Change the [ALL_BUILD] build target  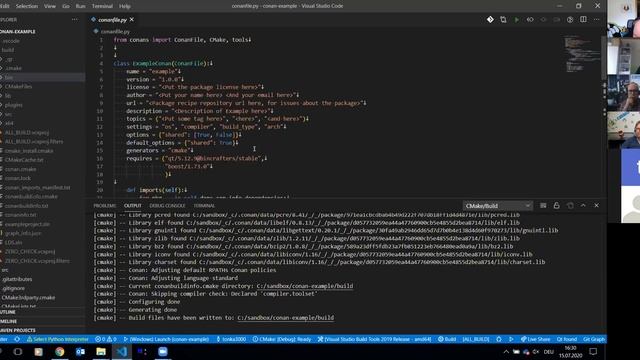[x=476, y=339]
